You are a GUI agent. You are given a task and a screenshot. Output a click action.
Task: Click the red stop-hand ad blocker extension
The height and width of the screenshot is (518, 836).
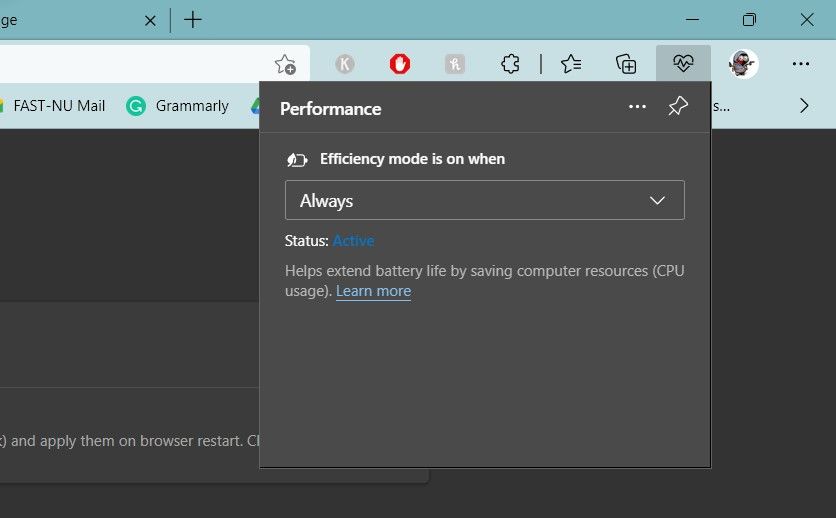click(x=400, y=64)
